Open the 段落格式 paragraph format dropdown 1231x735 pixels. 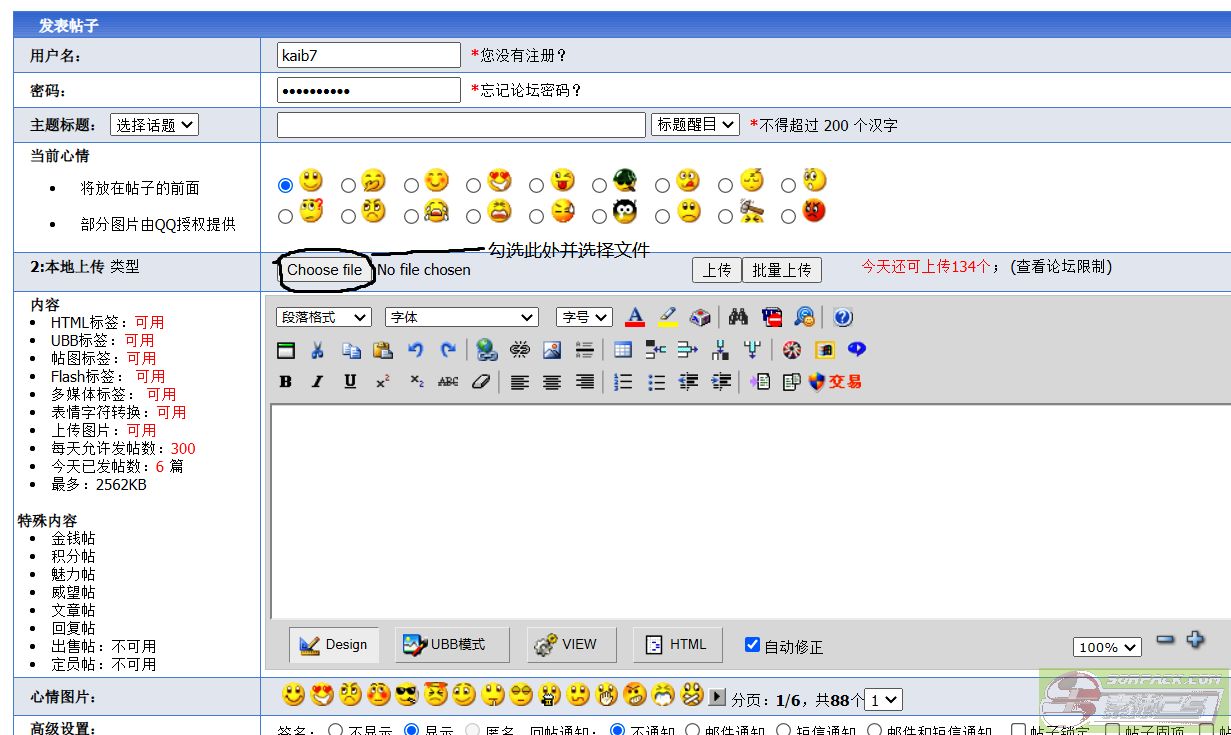pos(324,317)
